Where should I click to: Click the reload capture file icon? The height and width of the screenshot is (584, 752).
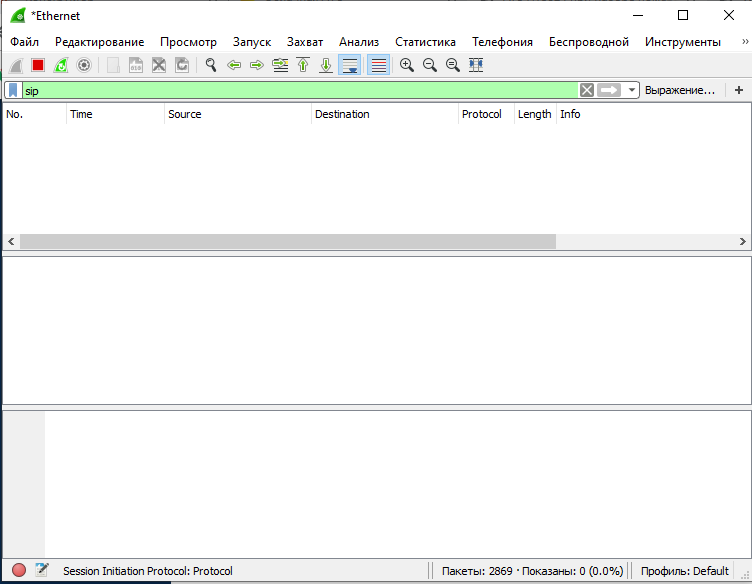tap(182, 65)
